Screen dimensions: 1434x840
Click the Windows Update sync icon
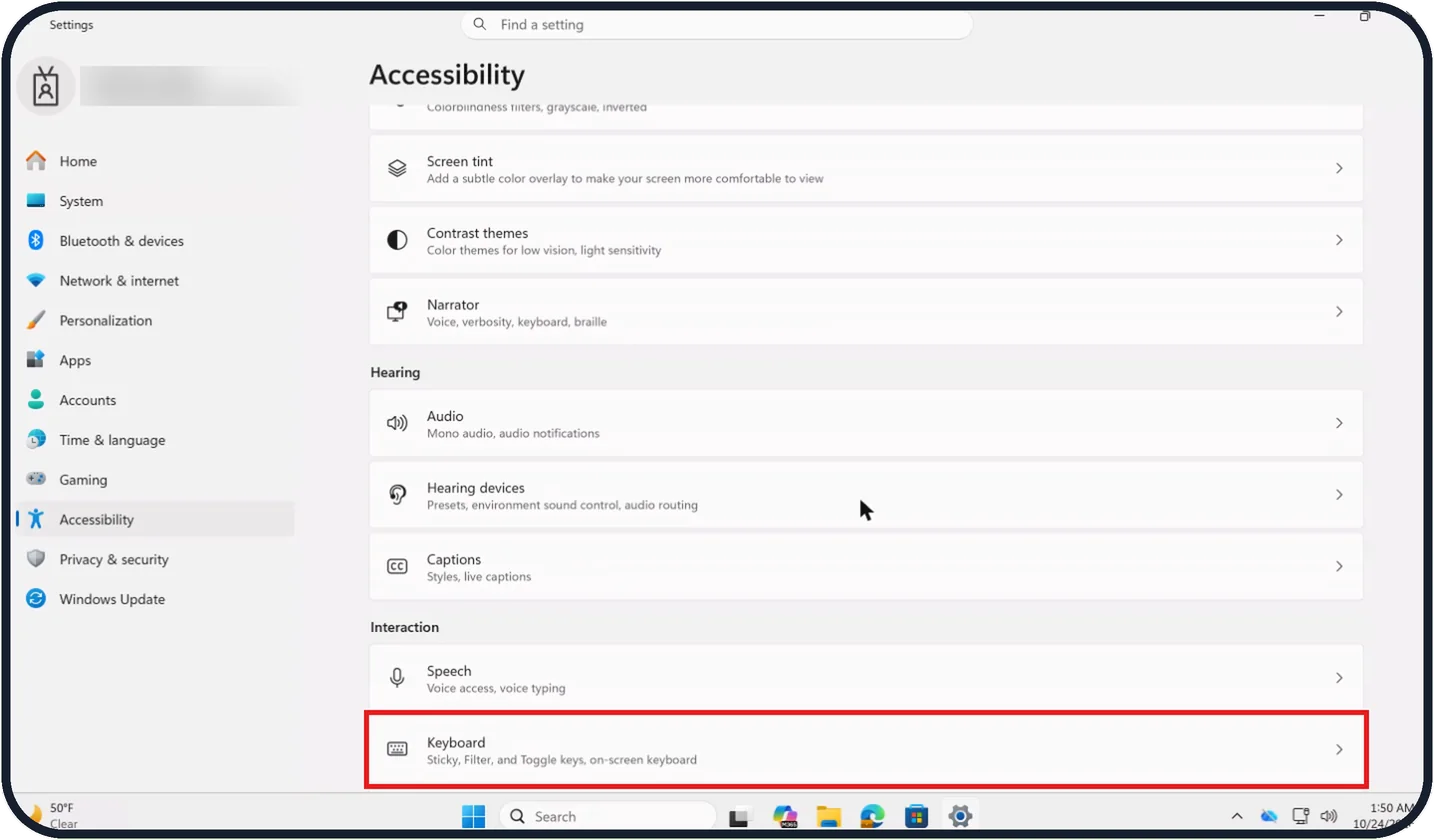tap(36, 599)
